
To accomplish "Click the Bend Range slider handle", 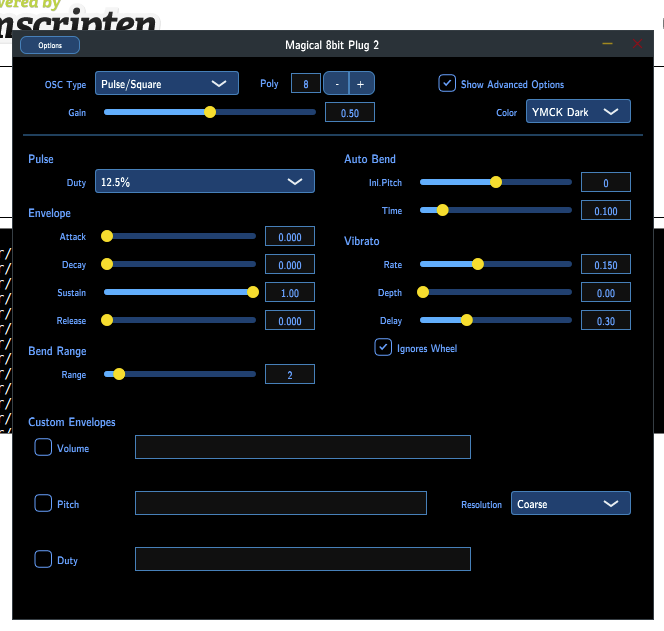I will pos(119,374).
